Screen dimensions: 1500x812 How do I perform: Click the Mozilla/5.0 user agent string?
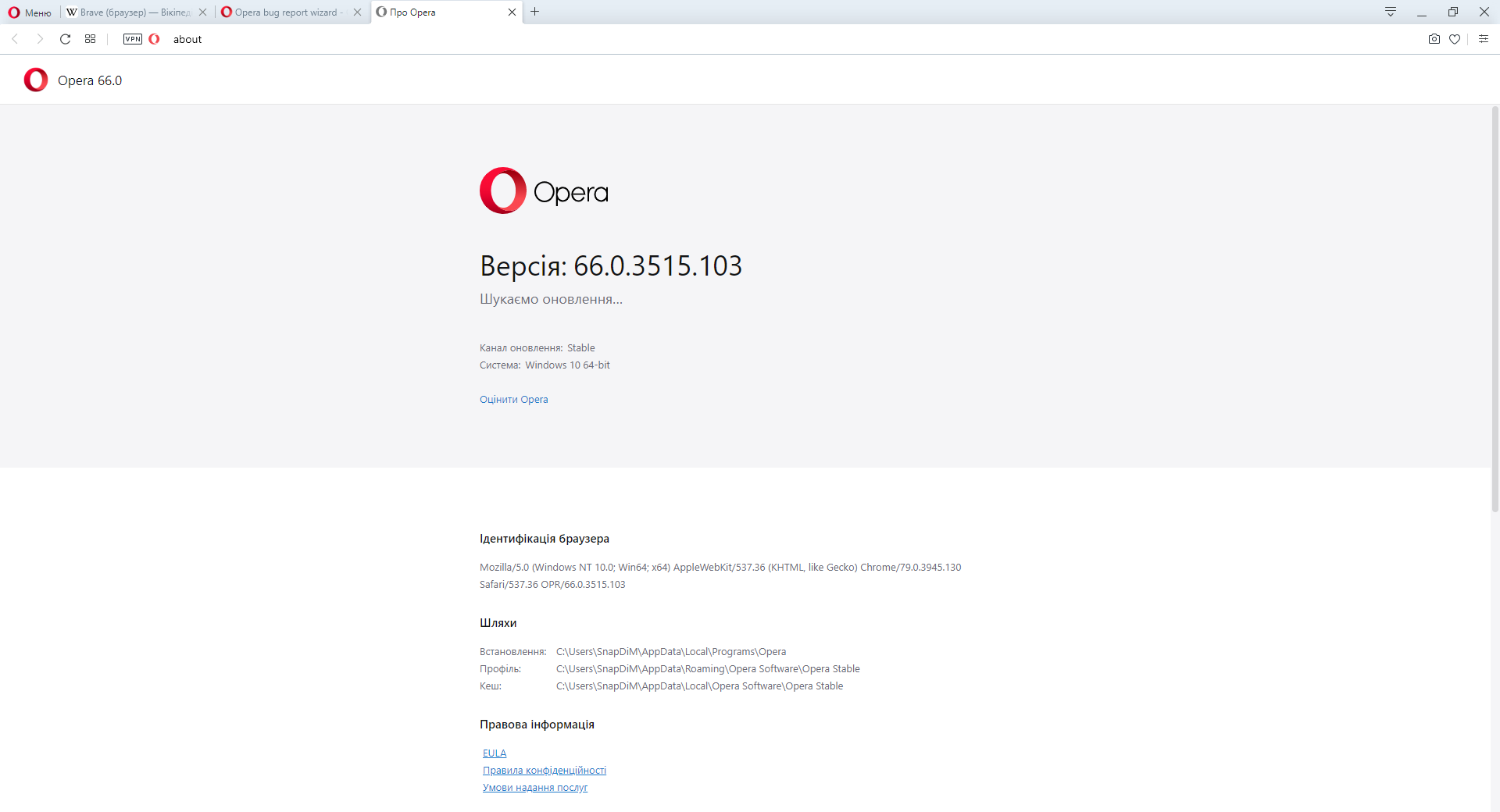pyautogui.click(x=720, y=576)
